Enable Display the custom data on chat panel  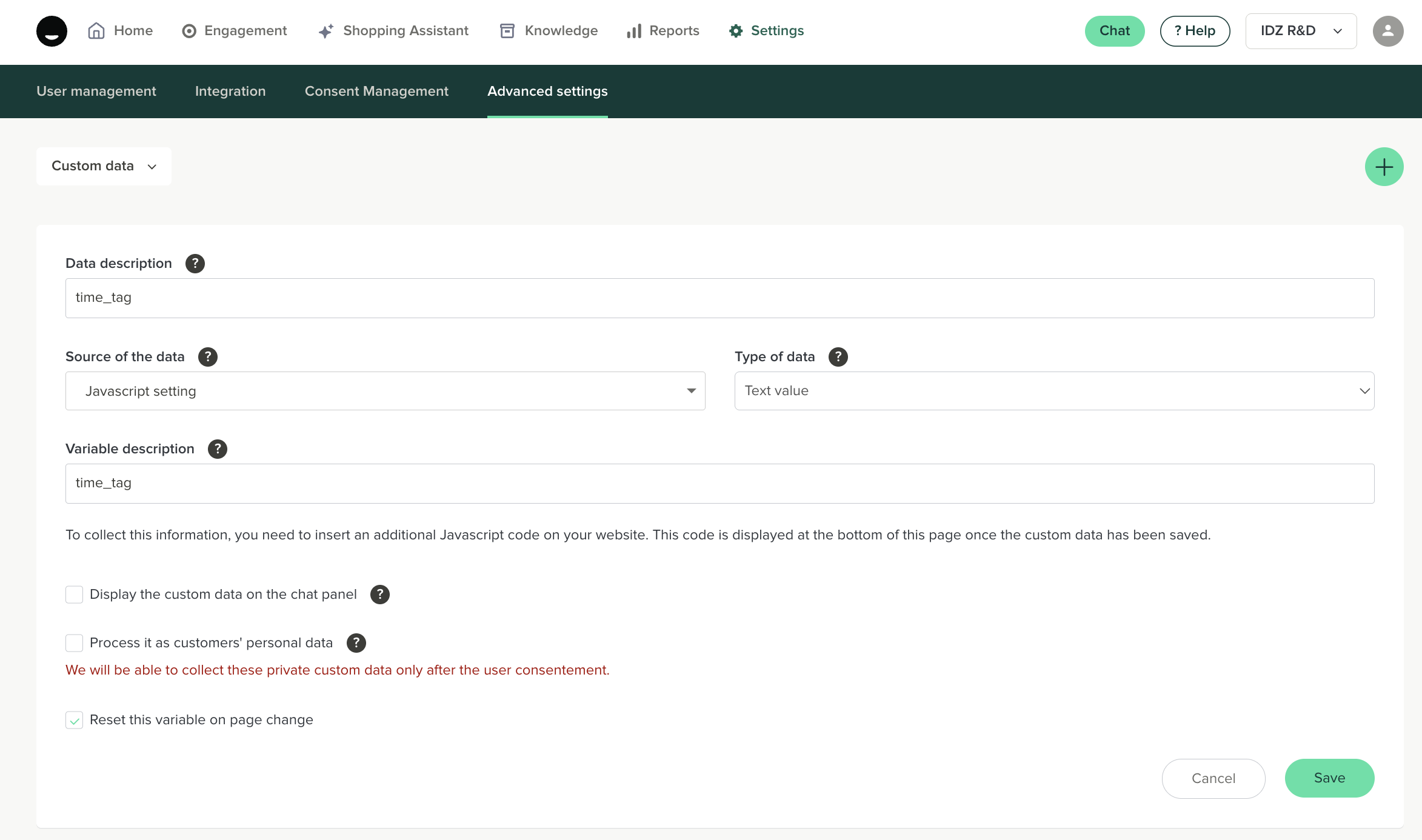(74, 595)
